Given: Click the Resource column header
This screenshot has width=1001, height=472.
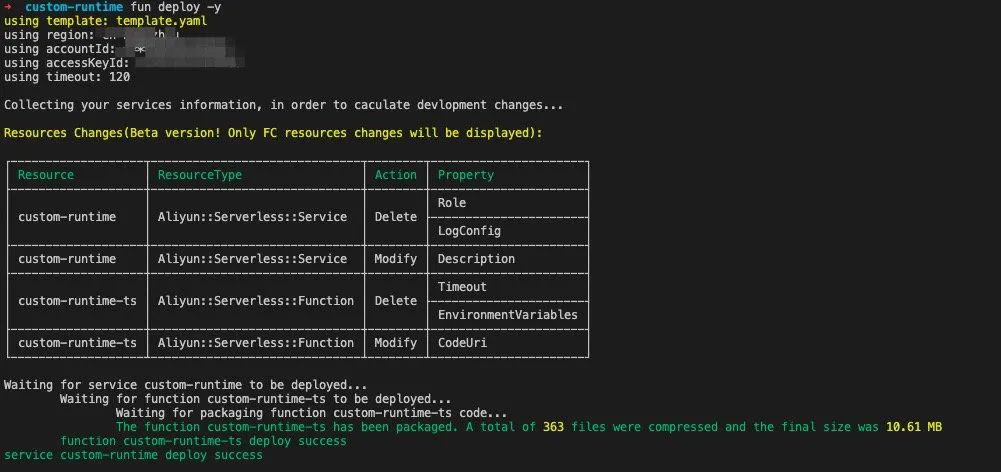Looking at the screenshot, I should click(x=46, y=175).
